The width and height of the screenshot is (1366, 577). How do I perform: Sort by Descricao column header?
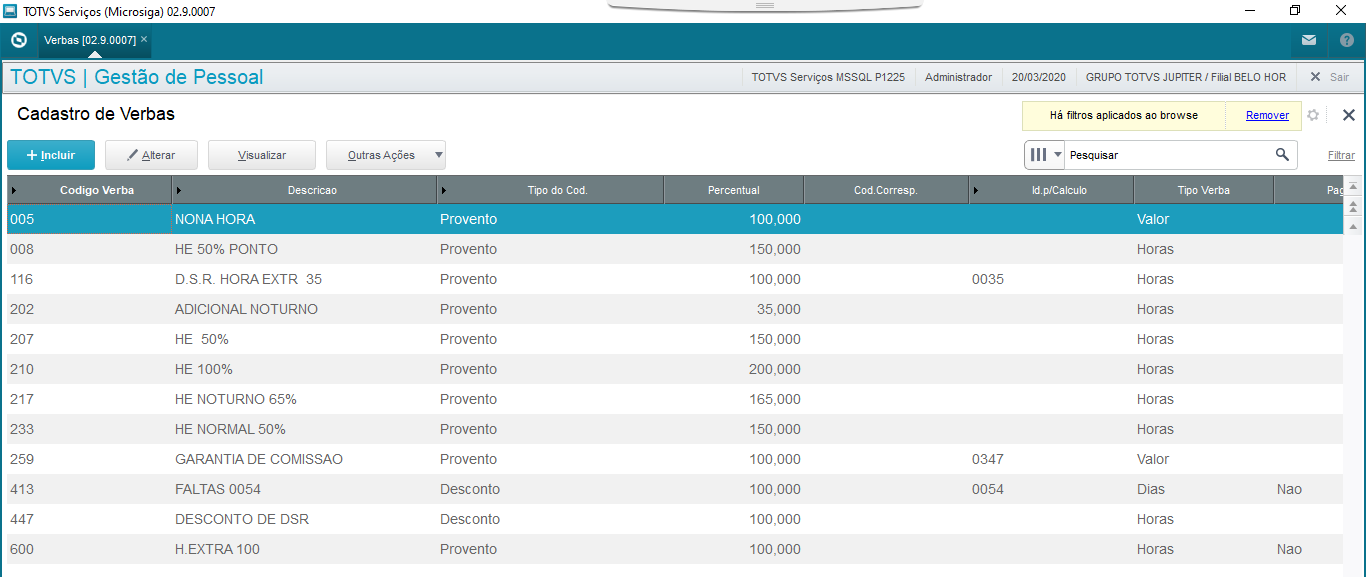pyautogui.click(x=305, y=190)
